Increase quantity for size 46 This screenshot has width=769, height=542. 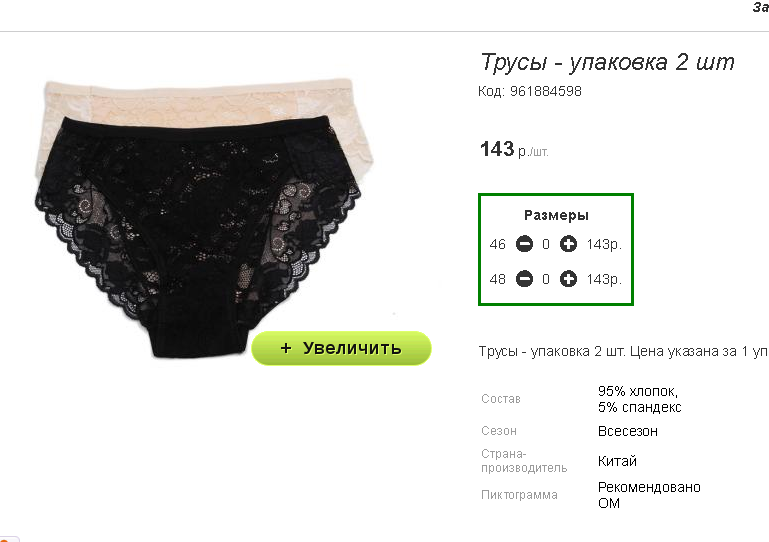(568, 244)
